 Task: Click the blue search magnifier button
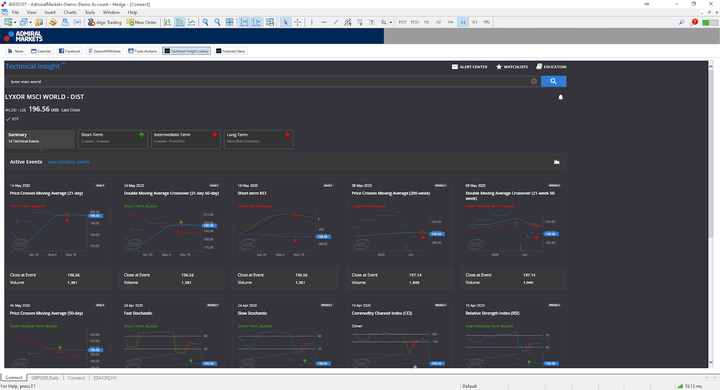tap(553, 81)
